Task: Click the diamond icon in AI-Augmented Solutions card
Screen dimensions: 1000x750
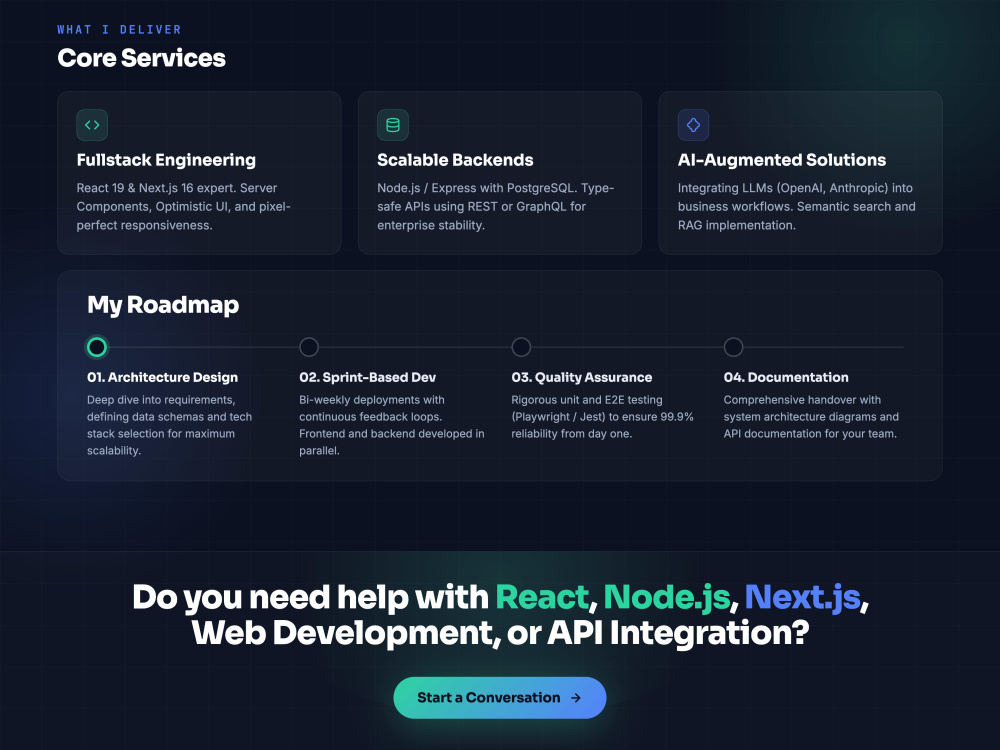Action: coord(693,125)
